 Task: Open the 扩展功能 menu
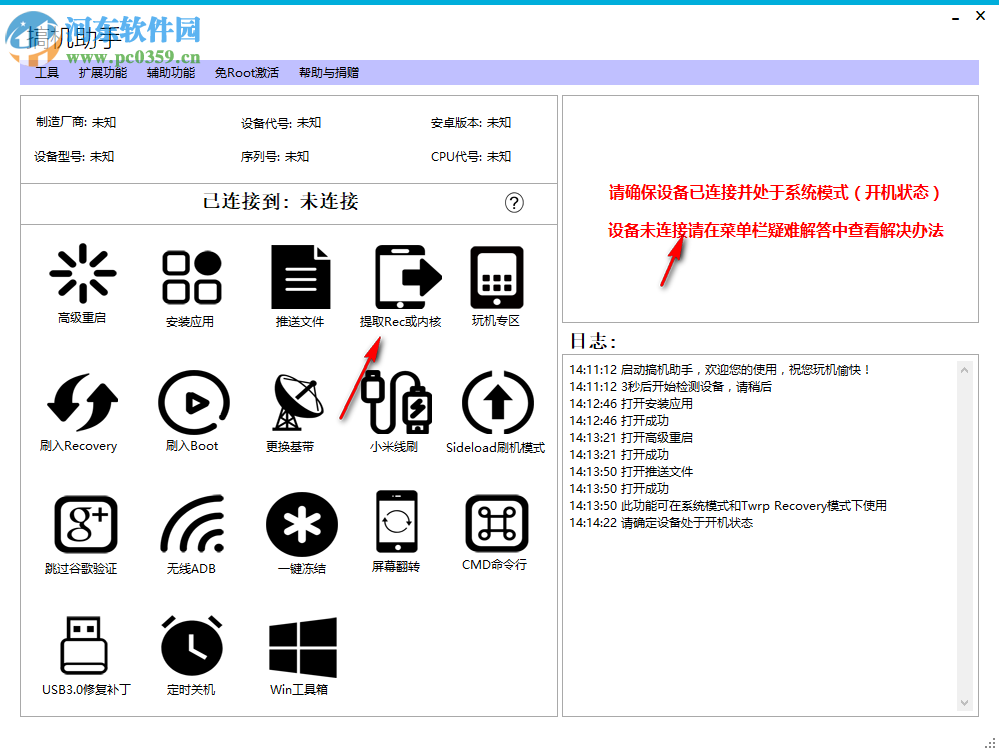[x=103, y=73]
